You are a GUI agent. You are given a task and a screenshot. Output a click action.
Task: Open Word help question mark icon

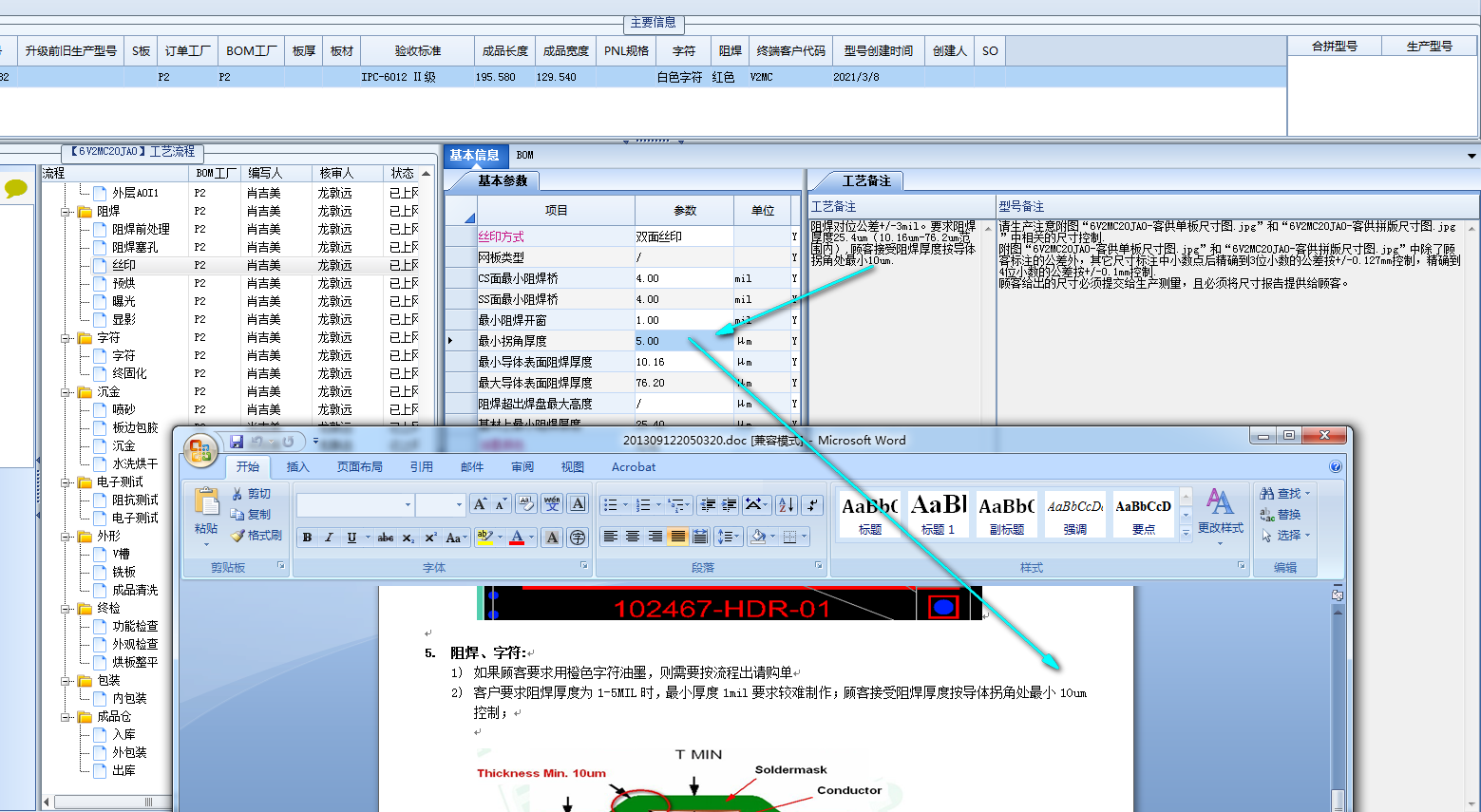point(1336,466)
